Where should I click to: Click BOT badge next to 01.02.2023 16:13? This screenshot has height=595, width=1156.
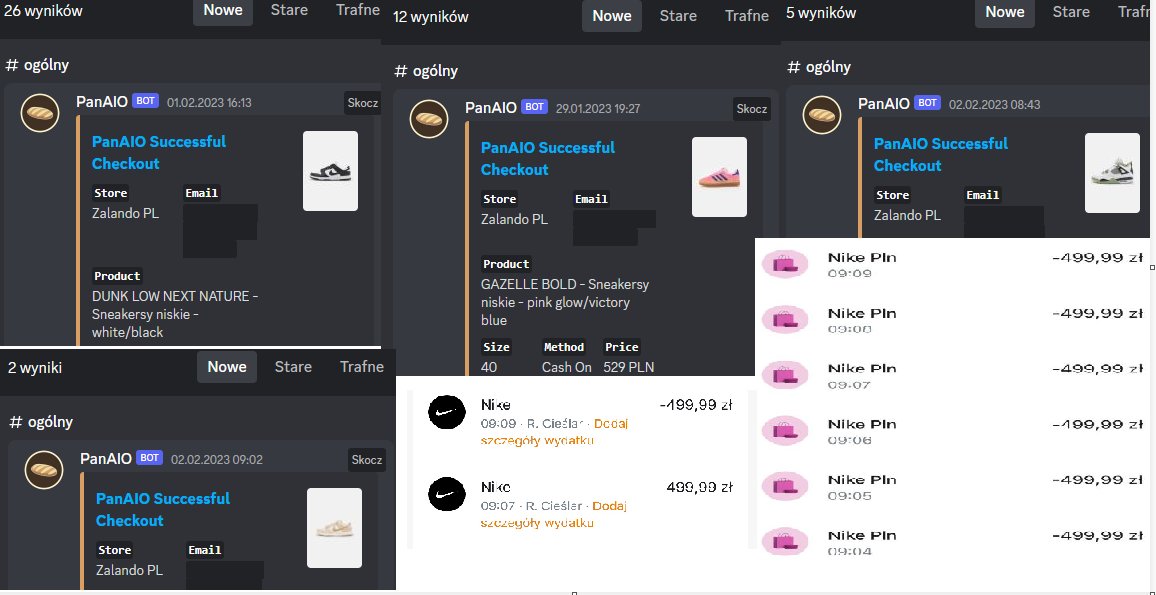(145, 101)
